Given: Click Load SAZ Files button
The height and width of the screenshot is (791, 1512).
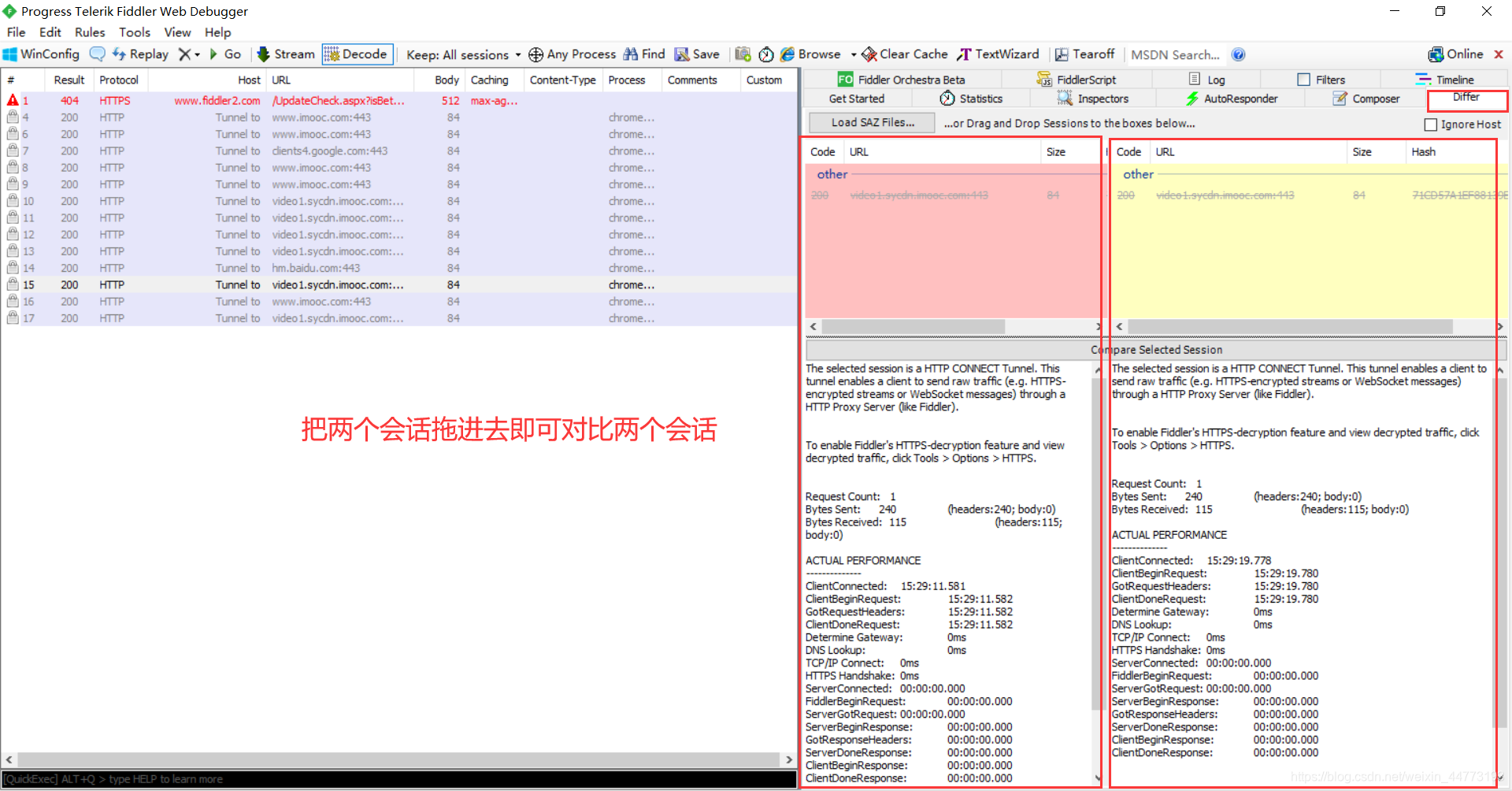Looking at the screenshot, I should pyautogui.click(x=873, y=123).
